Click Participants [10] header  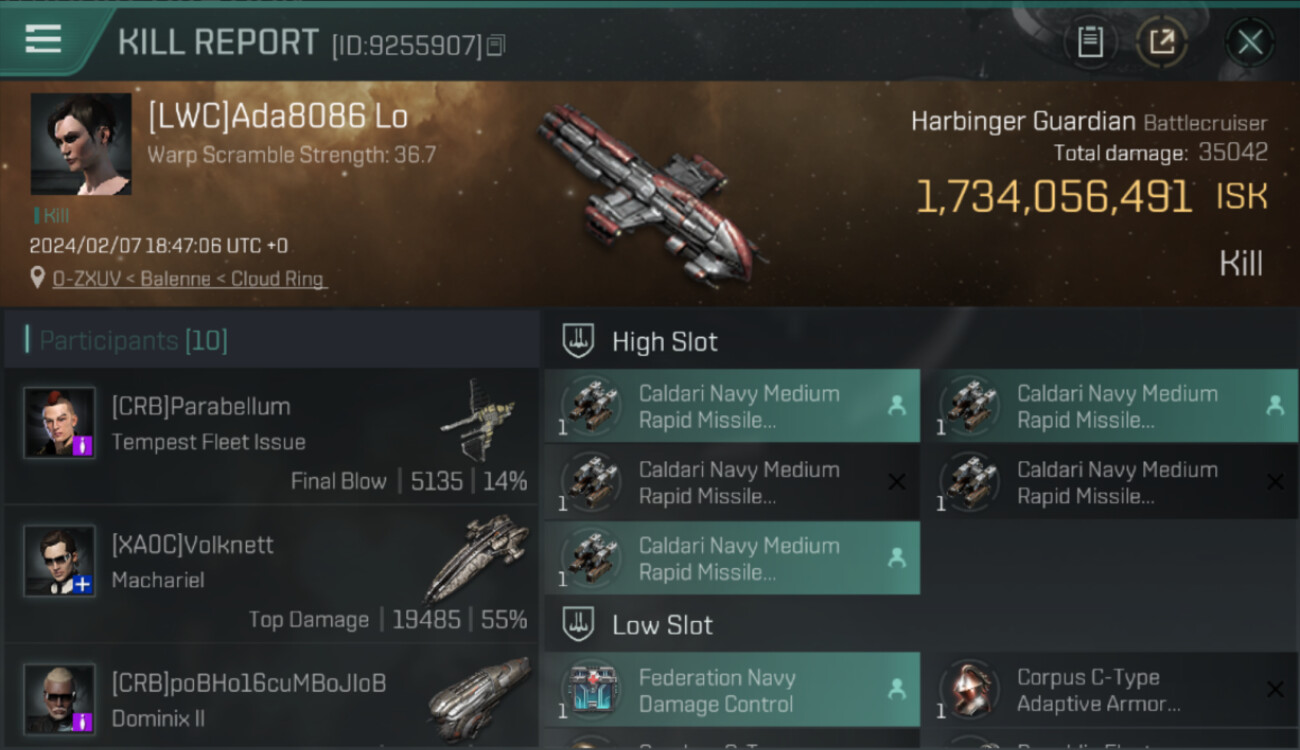coord(133,341)
